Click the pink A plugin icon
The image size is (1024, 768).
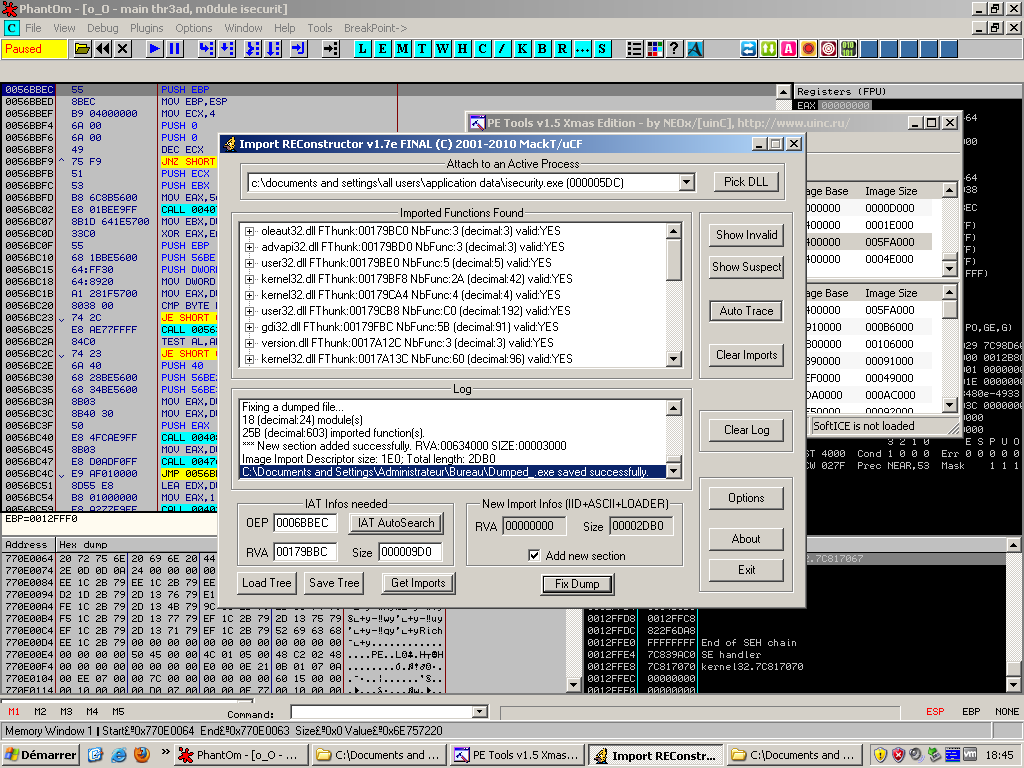pyautogui.click(x=789, y=49)
